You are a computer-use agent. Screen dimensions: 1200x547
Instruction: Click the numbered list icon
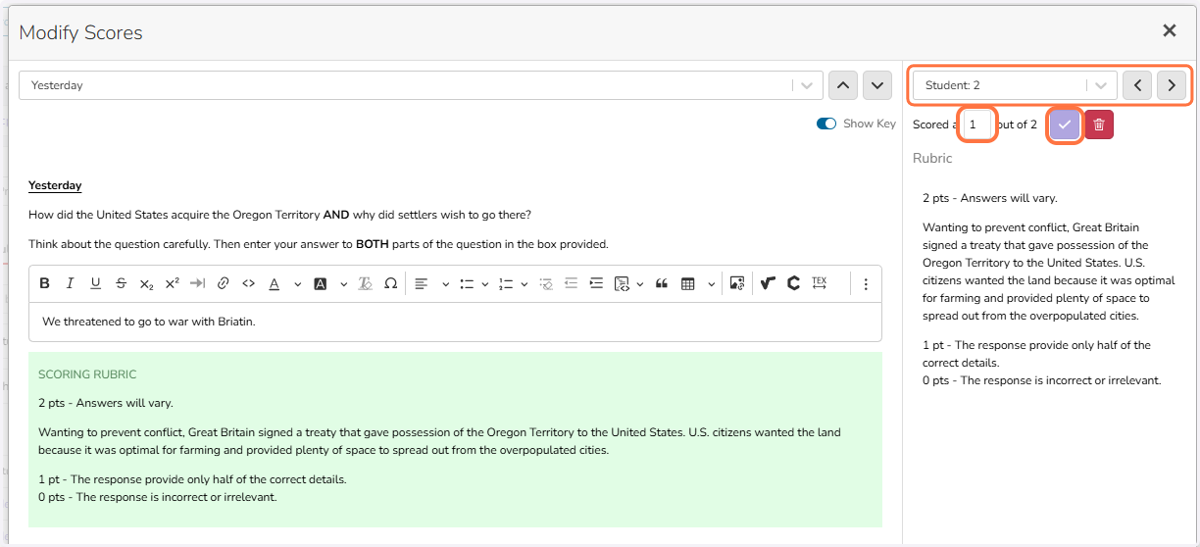point(505,284)
